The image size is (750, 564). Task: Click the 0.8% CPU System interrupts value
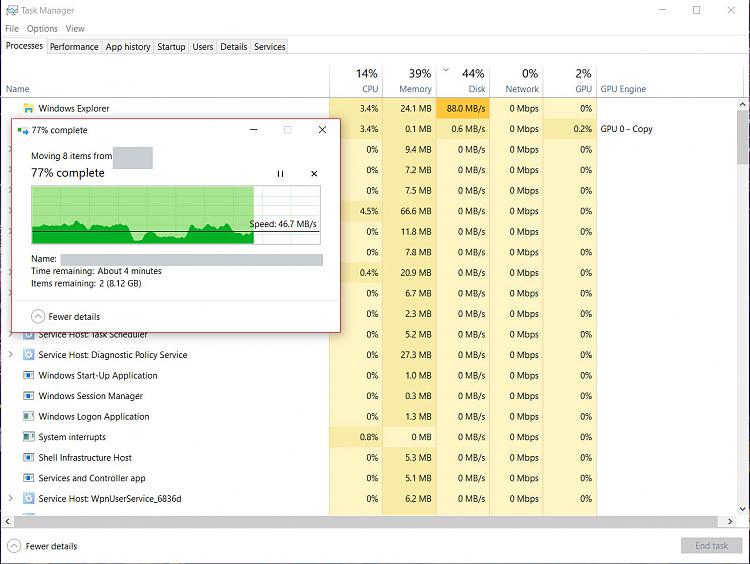click(369, 437)
